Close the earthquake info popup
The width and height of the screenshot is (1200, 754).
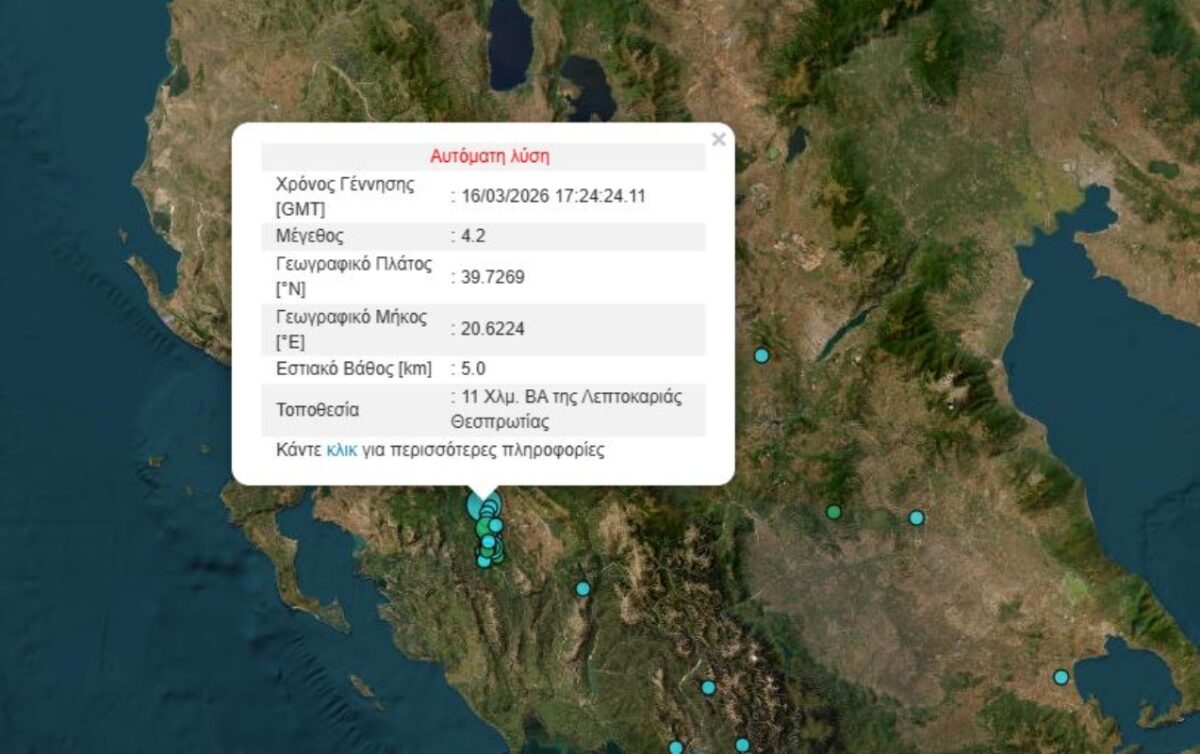[x=718, y=140]
